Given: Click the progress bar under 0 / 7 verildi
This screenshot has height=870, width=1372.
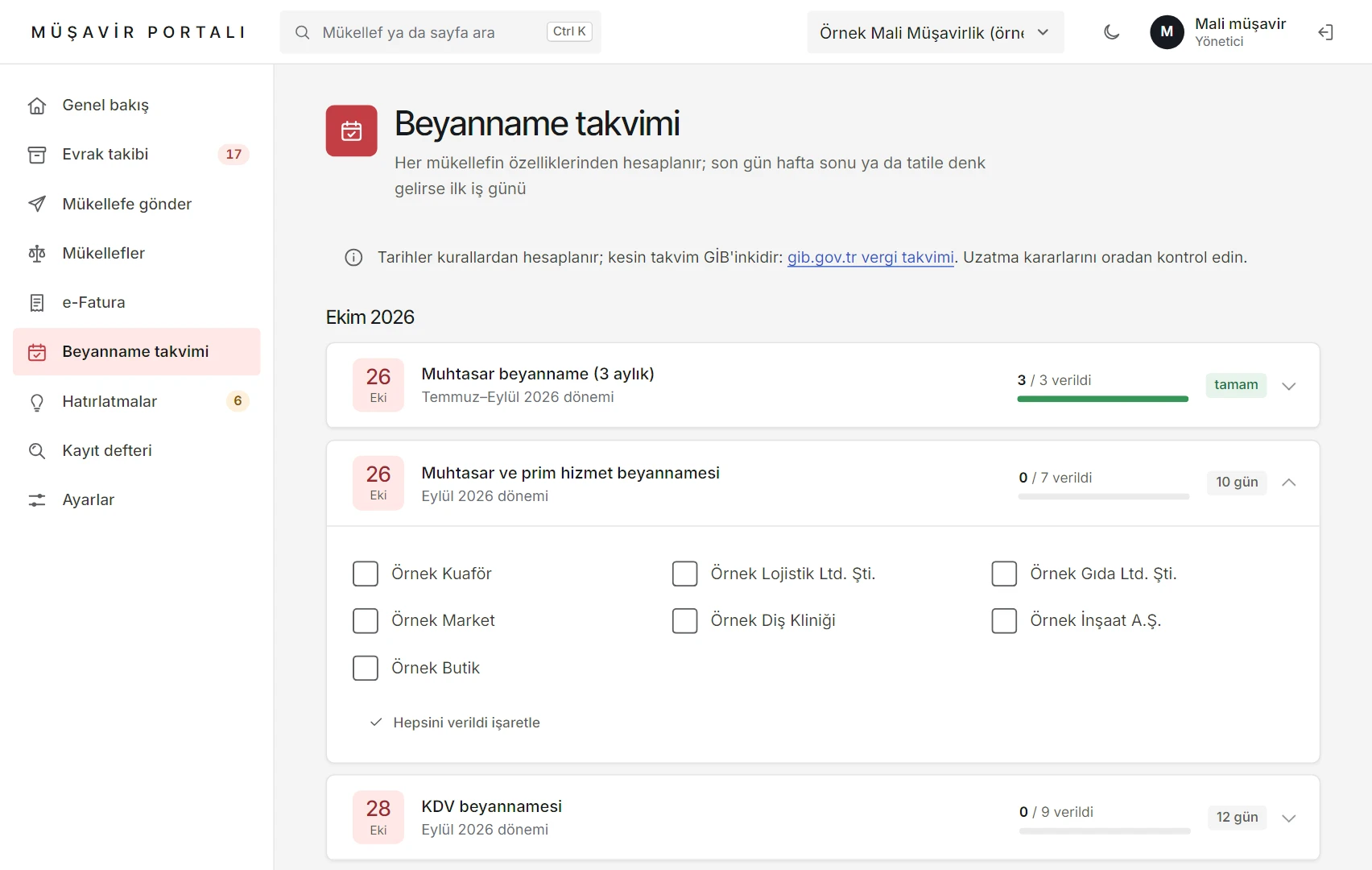Looking at the screenshot, I should point(1104,497).
